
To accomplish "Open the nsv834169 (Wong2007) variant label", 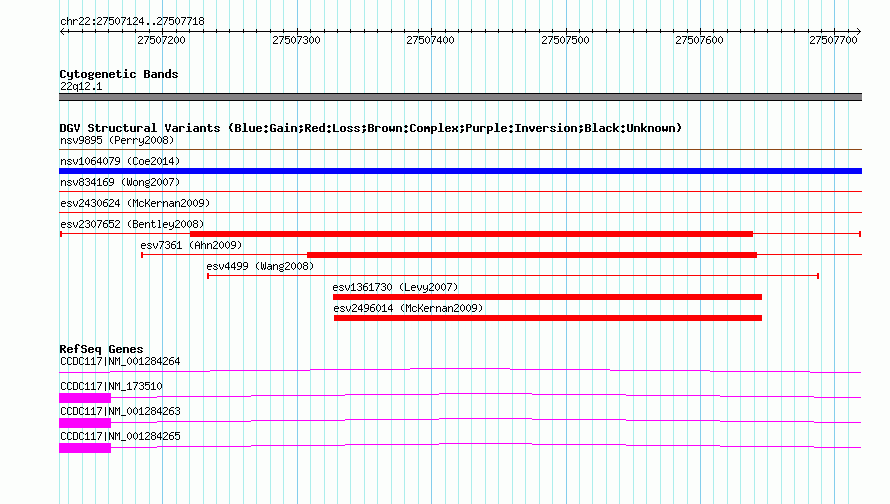I will (x=120, y=182).
